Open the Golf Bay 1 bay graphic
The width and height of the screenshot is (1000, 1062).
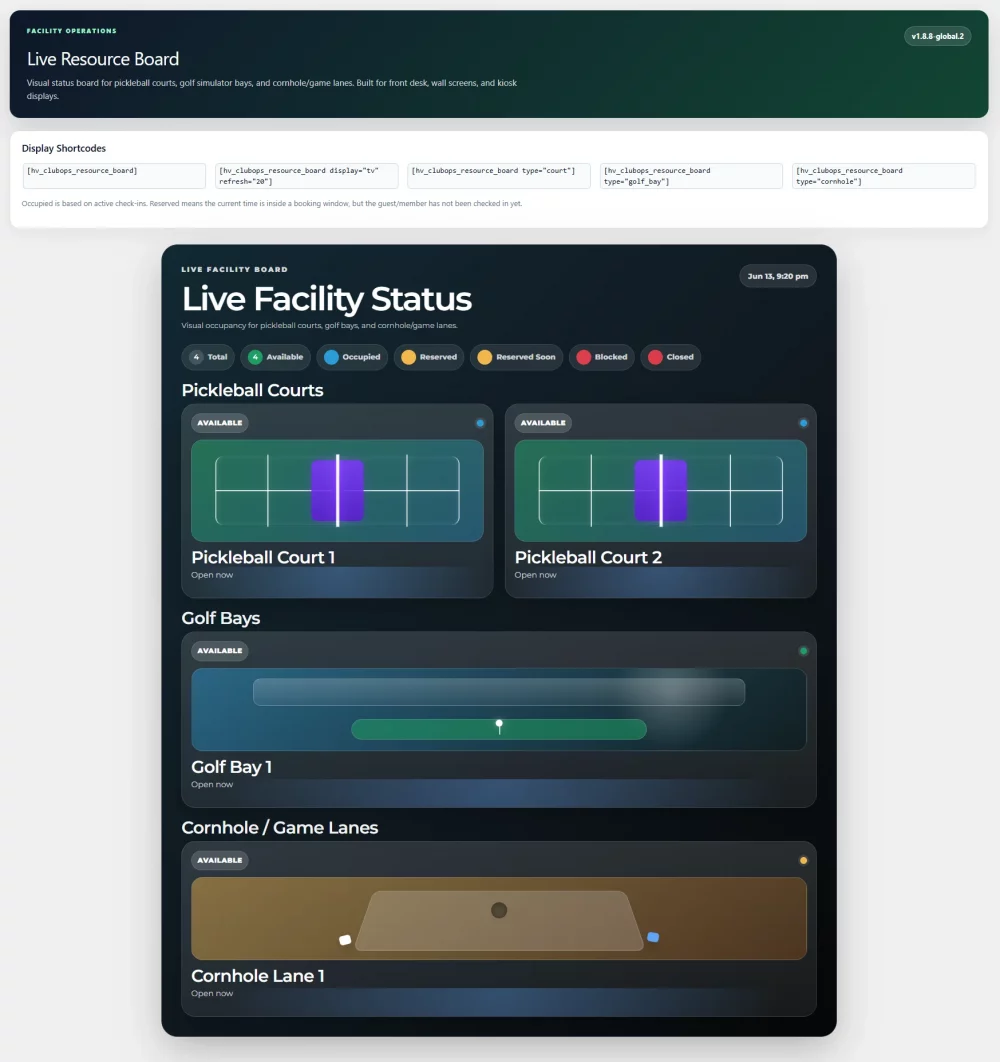point(499,709)
